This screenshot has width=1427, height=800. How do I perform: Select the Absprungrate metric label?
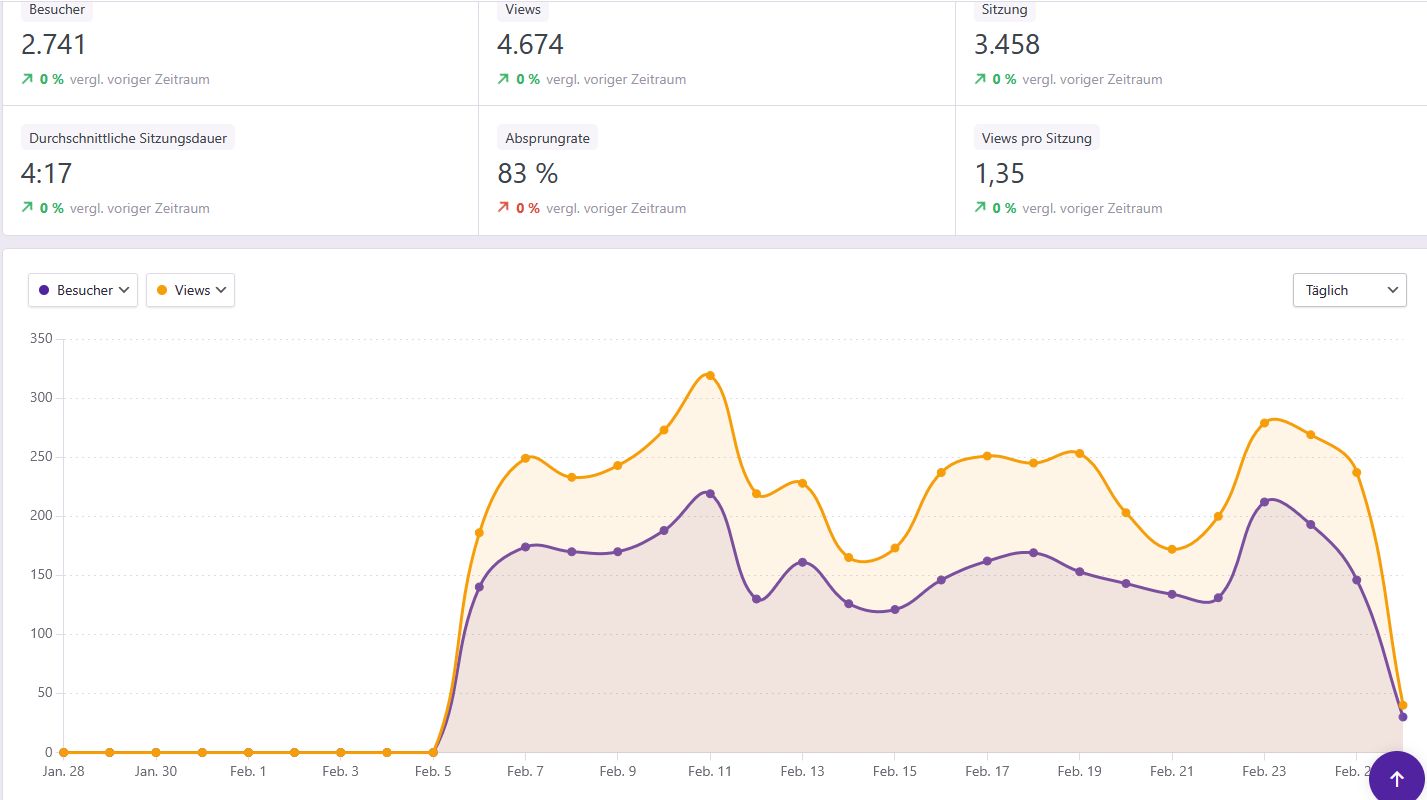pos(547,138)
